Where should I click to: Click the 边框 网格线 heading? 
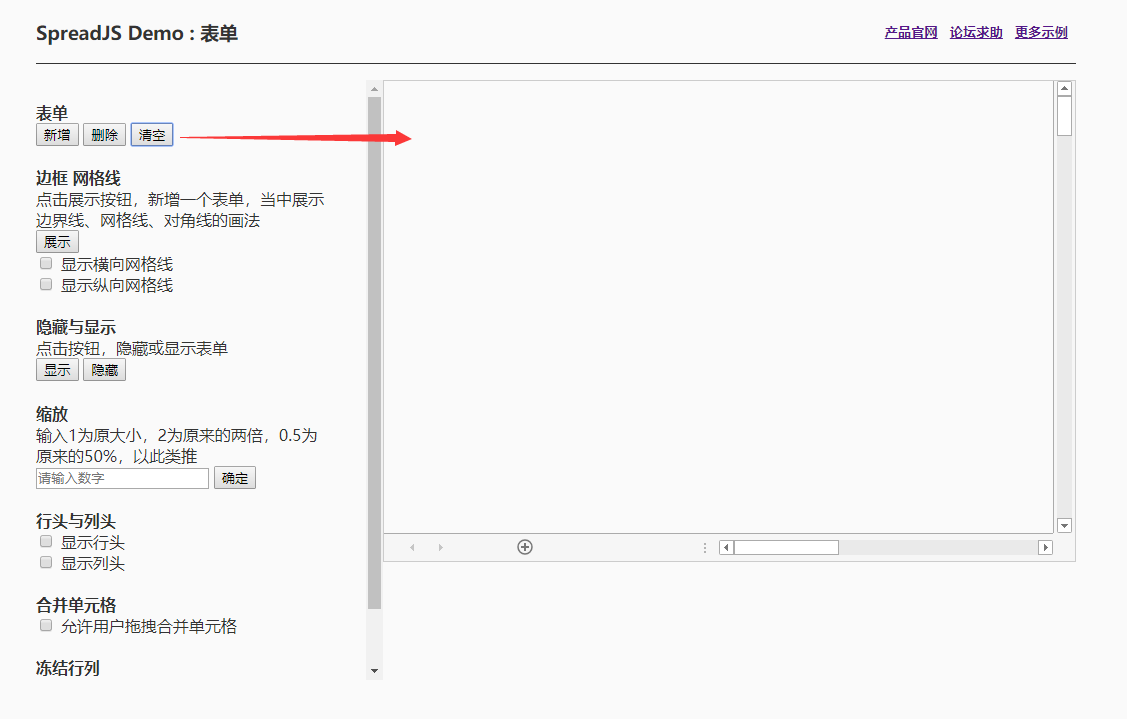(78, 178)
